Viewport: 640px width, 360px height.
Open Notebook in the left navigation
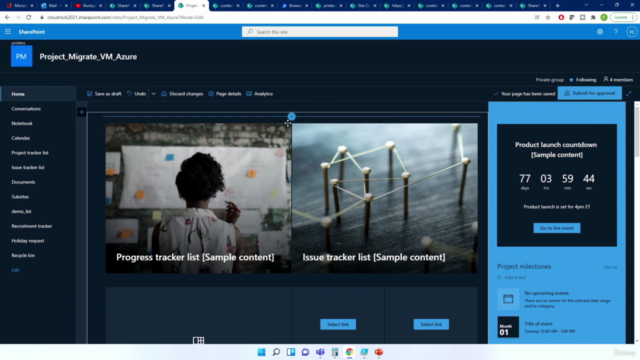click(22, 123)
